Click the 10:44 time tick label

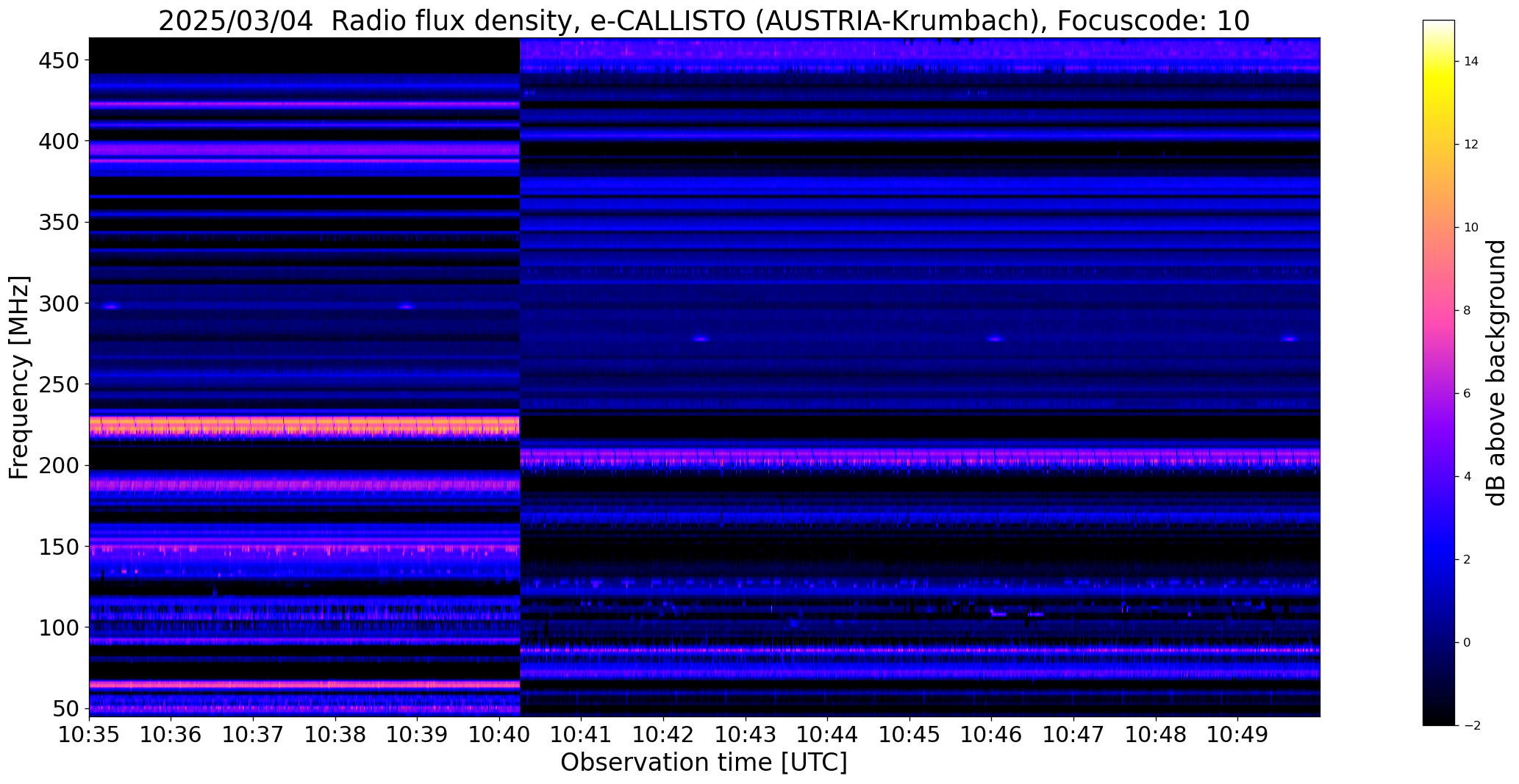click(x=828, y=735)
